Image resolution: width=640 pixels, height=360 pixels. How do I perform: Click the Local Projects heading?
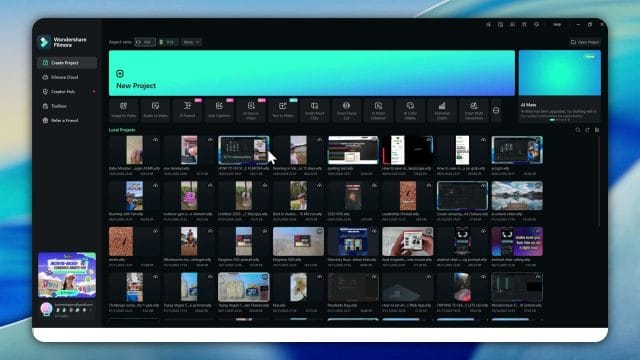[122, 130]
